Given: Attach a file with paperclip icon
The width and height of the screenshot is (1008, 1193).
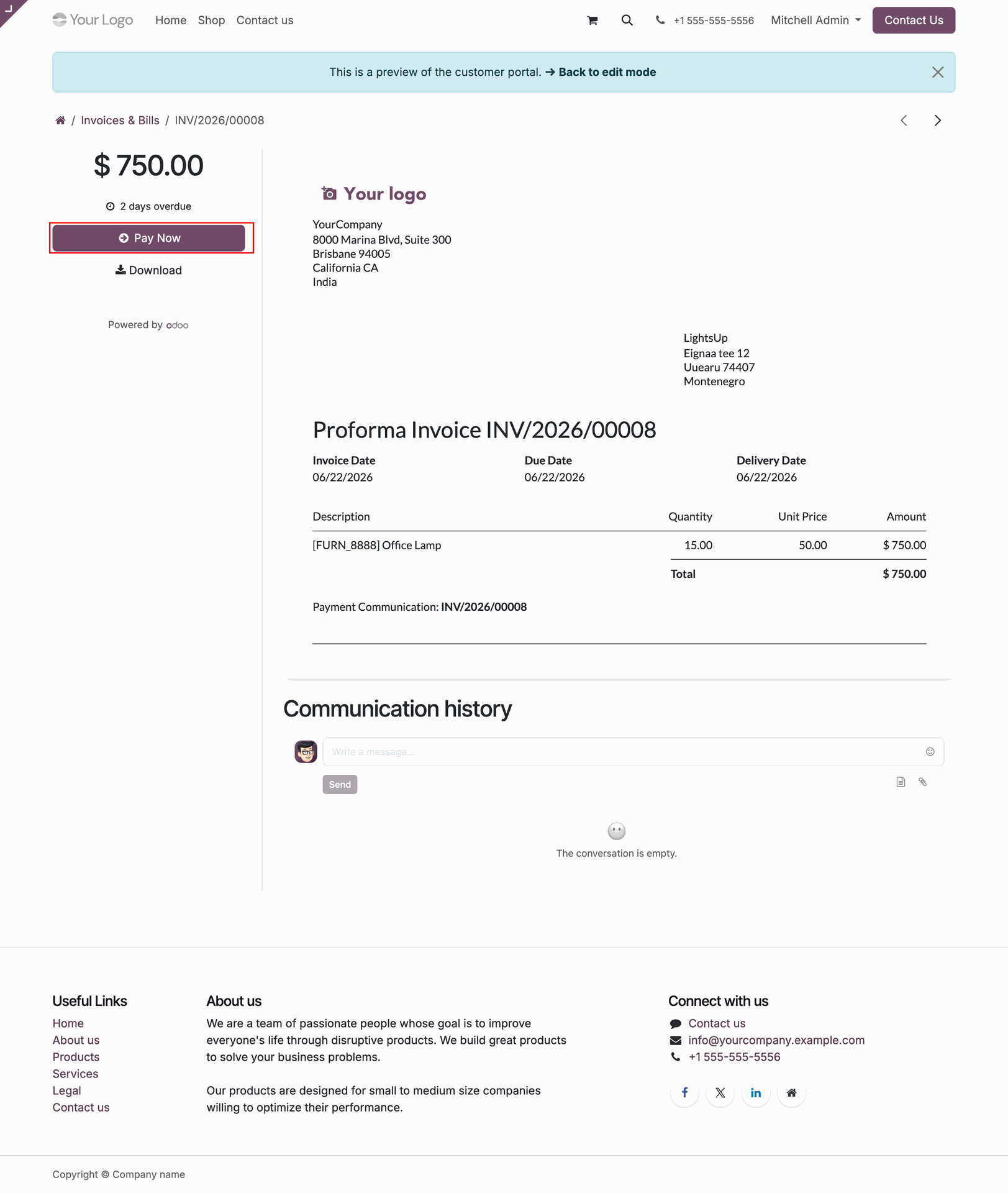Looking at the screenshot, I should point(923,782).
